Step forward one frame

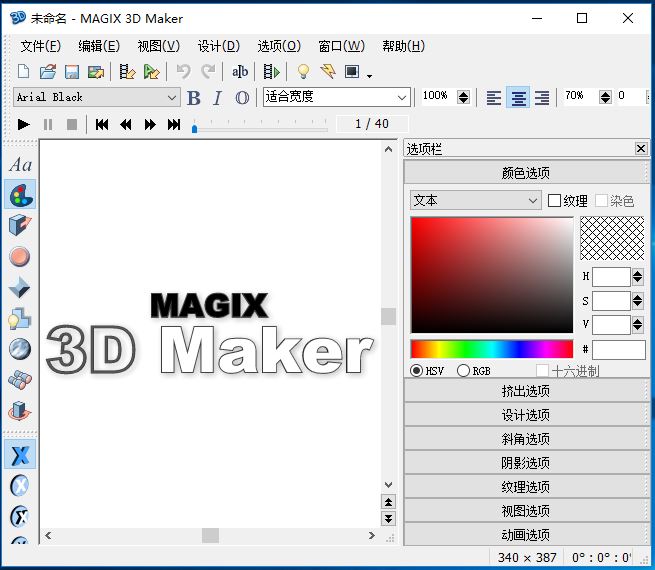tap(150, 124)
